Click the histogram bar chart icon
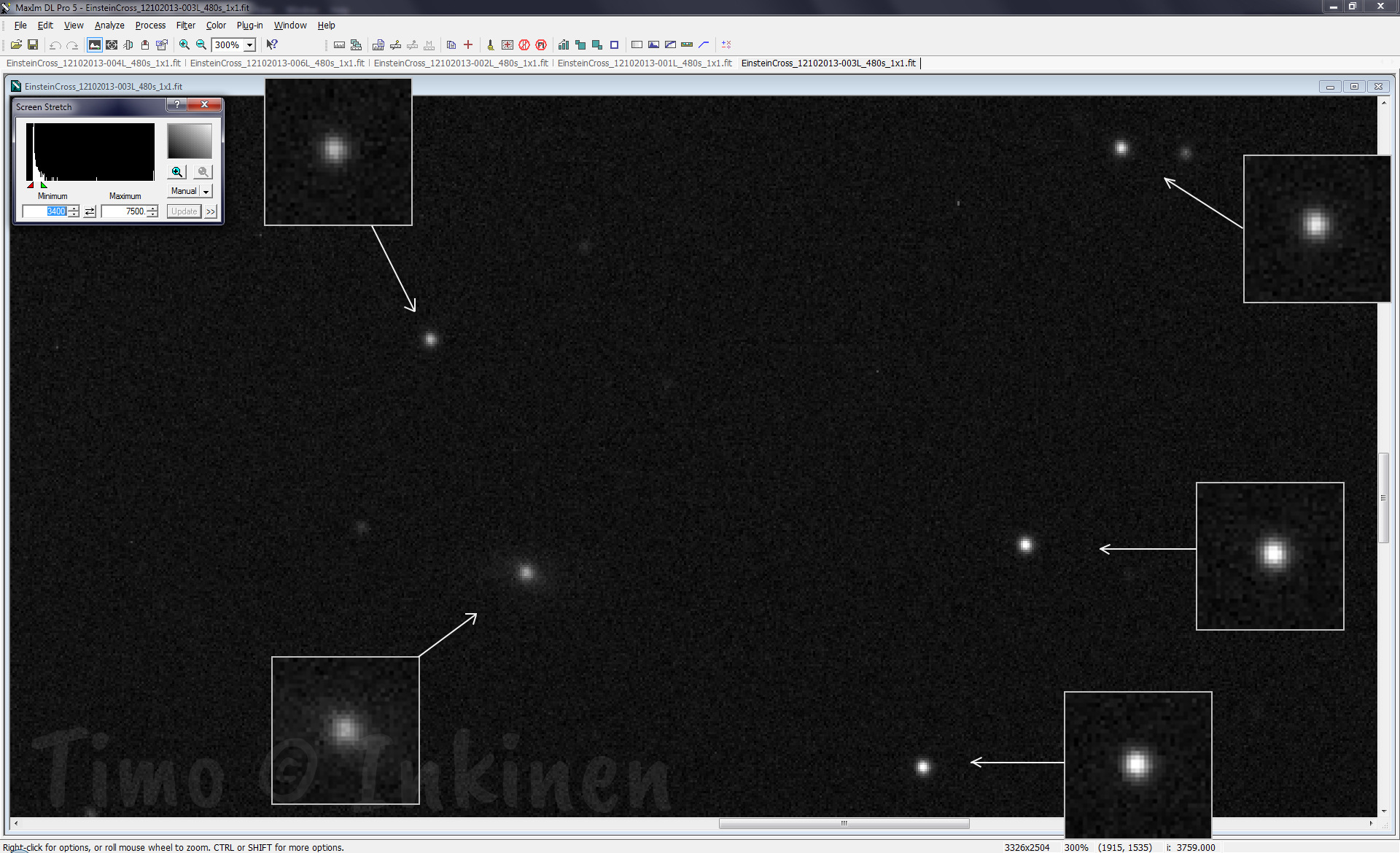 pyautogui.click(x=563, y=44)
